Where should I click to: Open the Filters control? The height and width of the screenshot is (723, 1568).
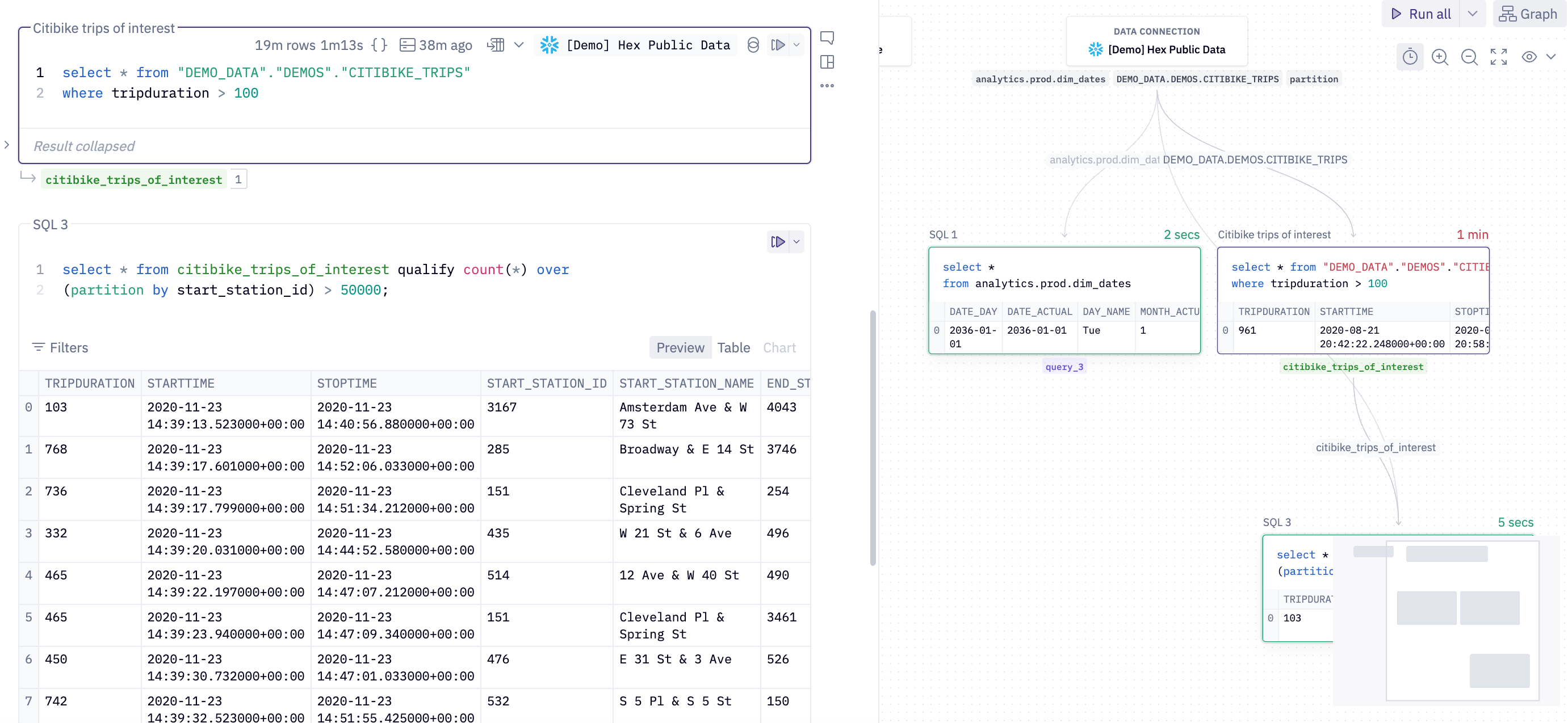click(60, 347)
